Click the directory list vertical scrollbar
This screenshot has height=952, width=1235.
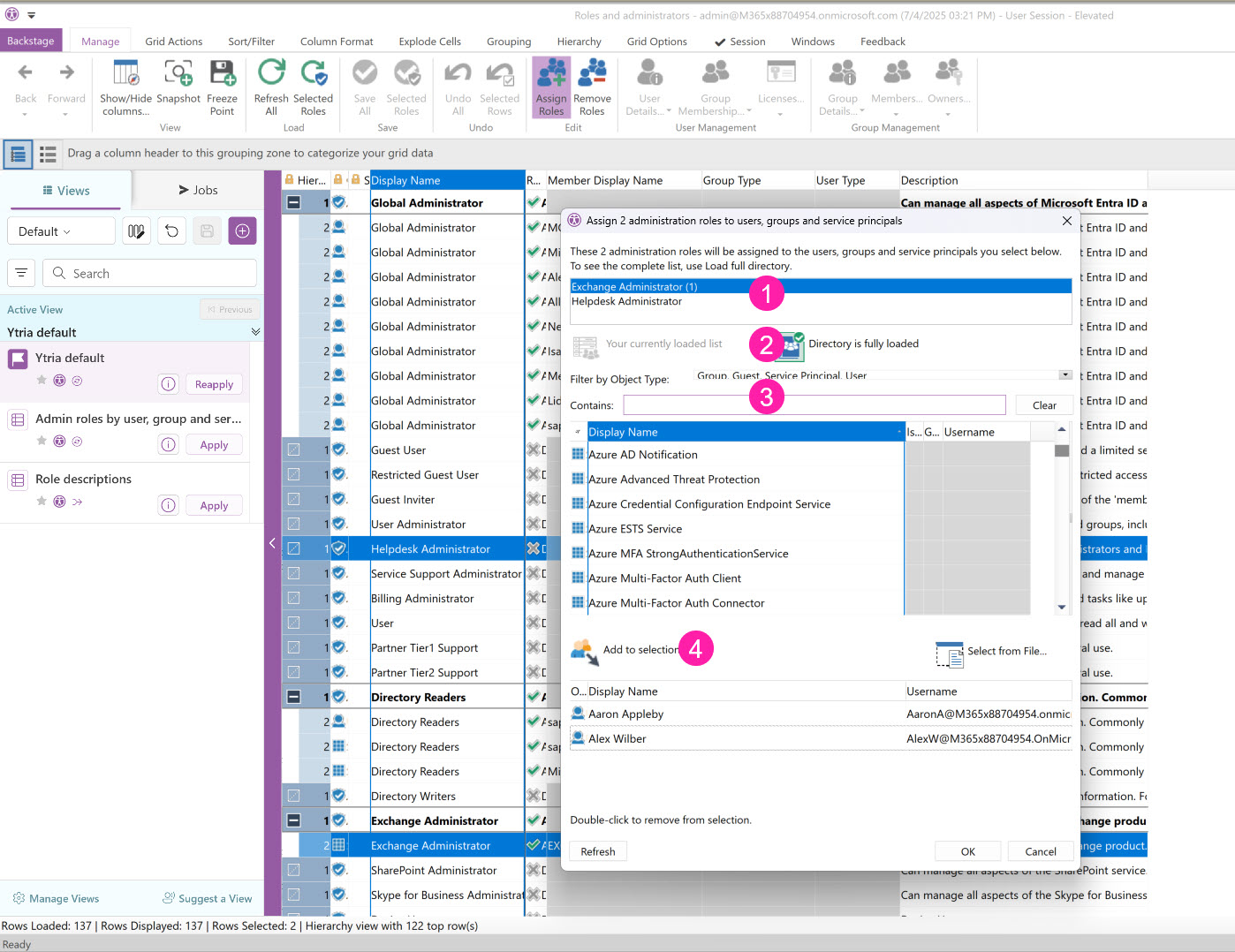pos(1062,521)
